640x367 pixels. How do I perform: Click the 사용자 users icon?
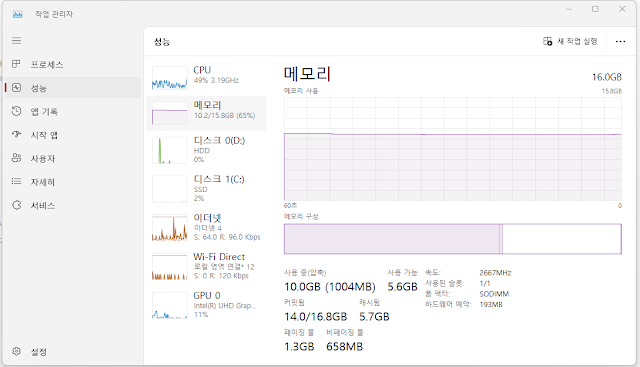pyautogui.click(x=16, y=158)
